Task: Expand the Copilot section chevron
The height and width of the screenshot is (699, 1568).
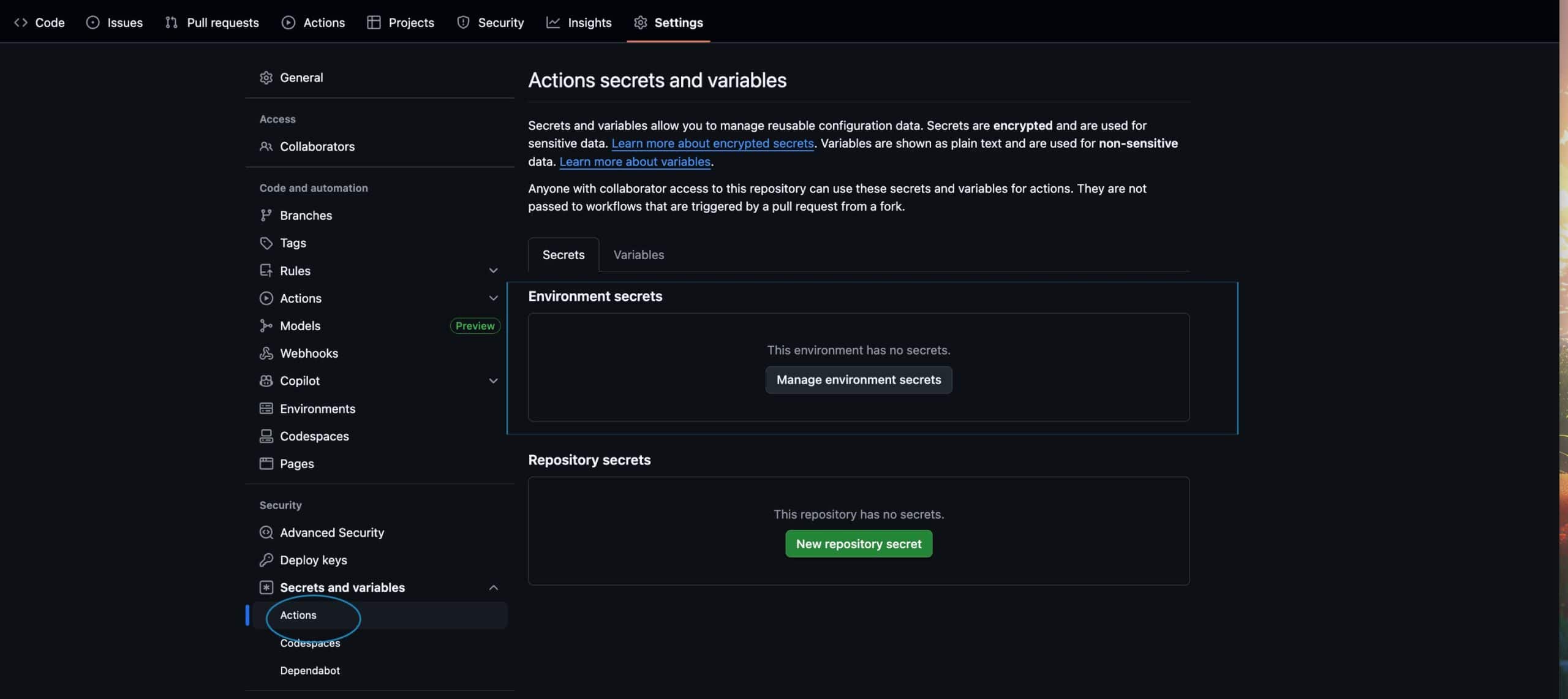Action: point(493,381)
